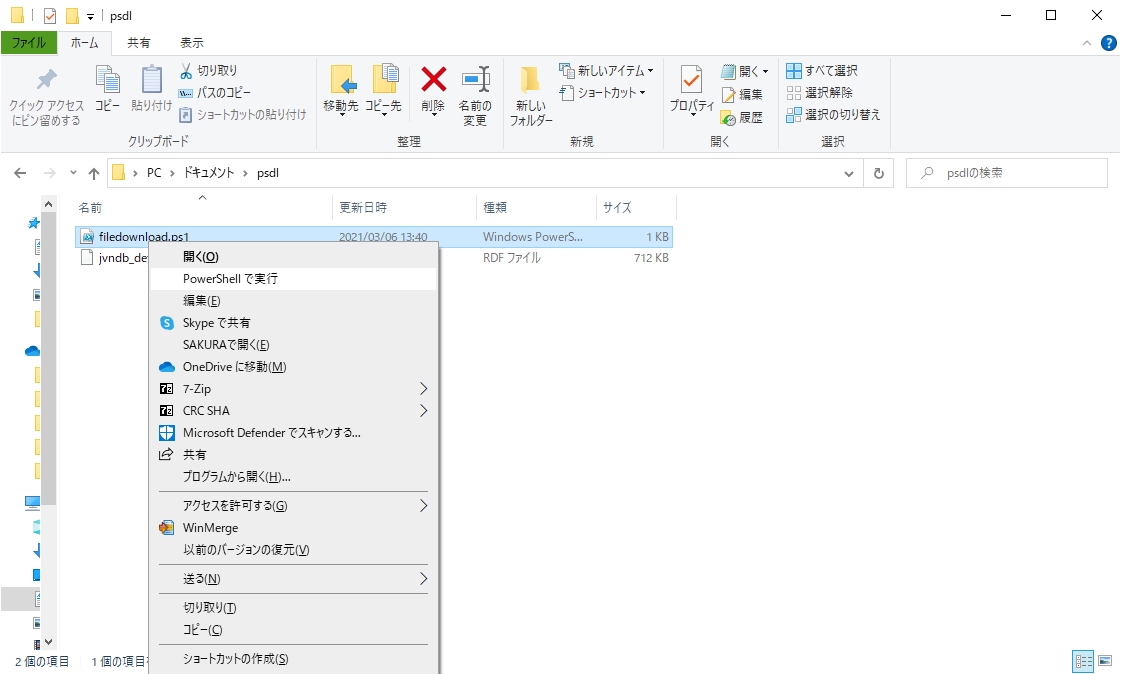Click Select All (すべて選択)
Image resolution: width=1121 pixels, height=674 pixels.
[822, 71]
